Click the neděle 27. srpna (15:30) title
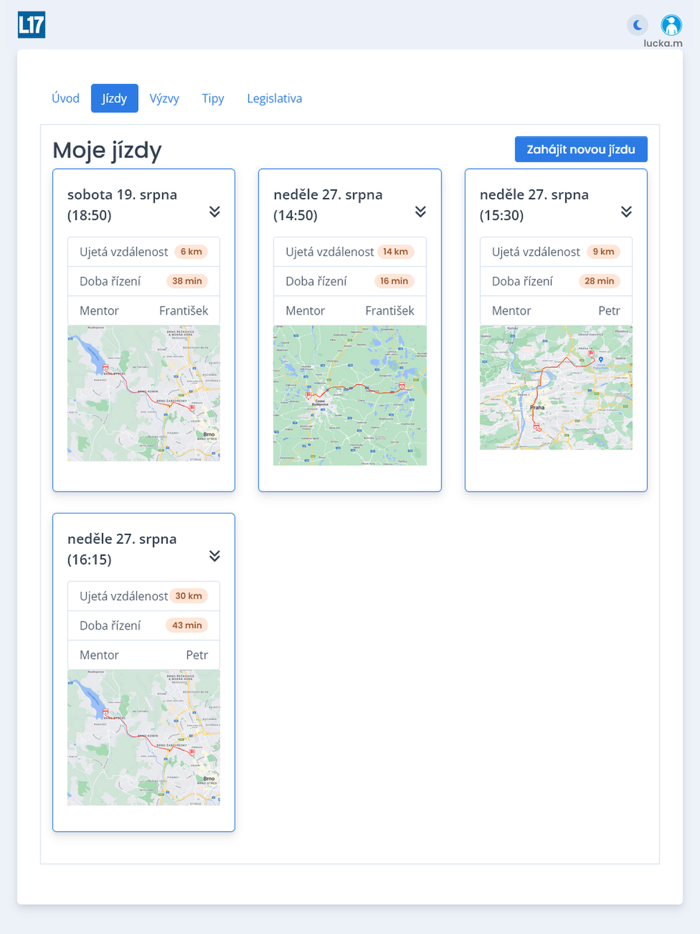700x934 pixels. coord(534,205)
